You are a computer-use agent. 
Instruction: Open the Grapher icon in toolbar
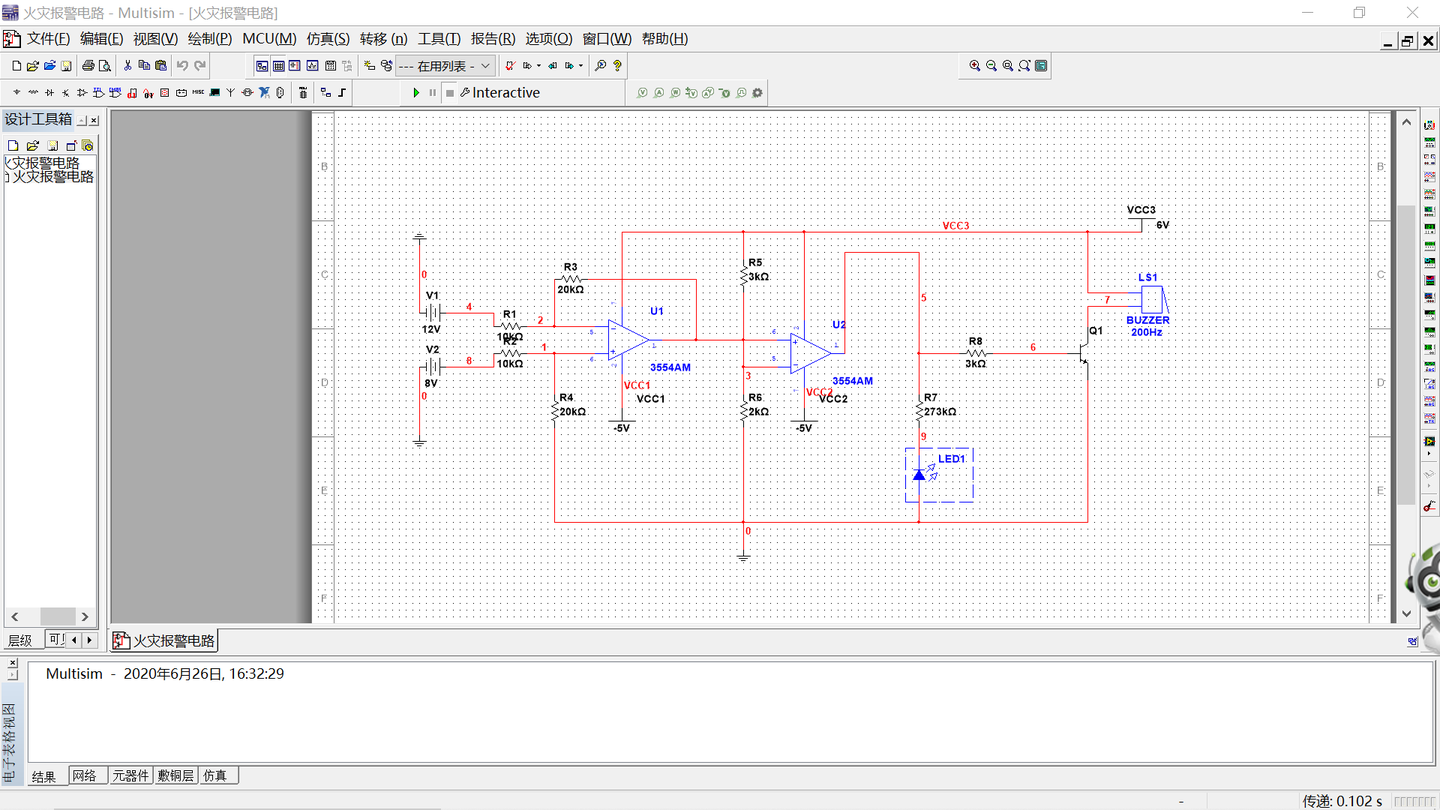(x=312, y=66)
